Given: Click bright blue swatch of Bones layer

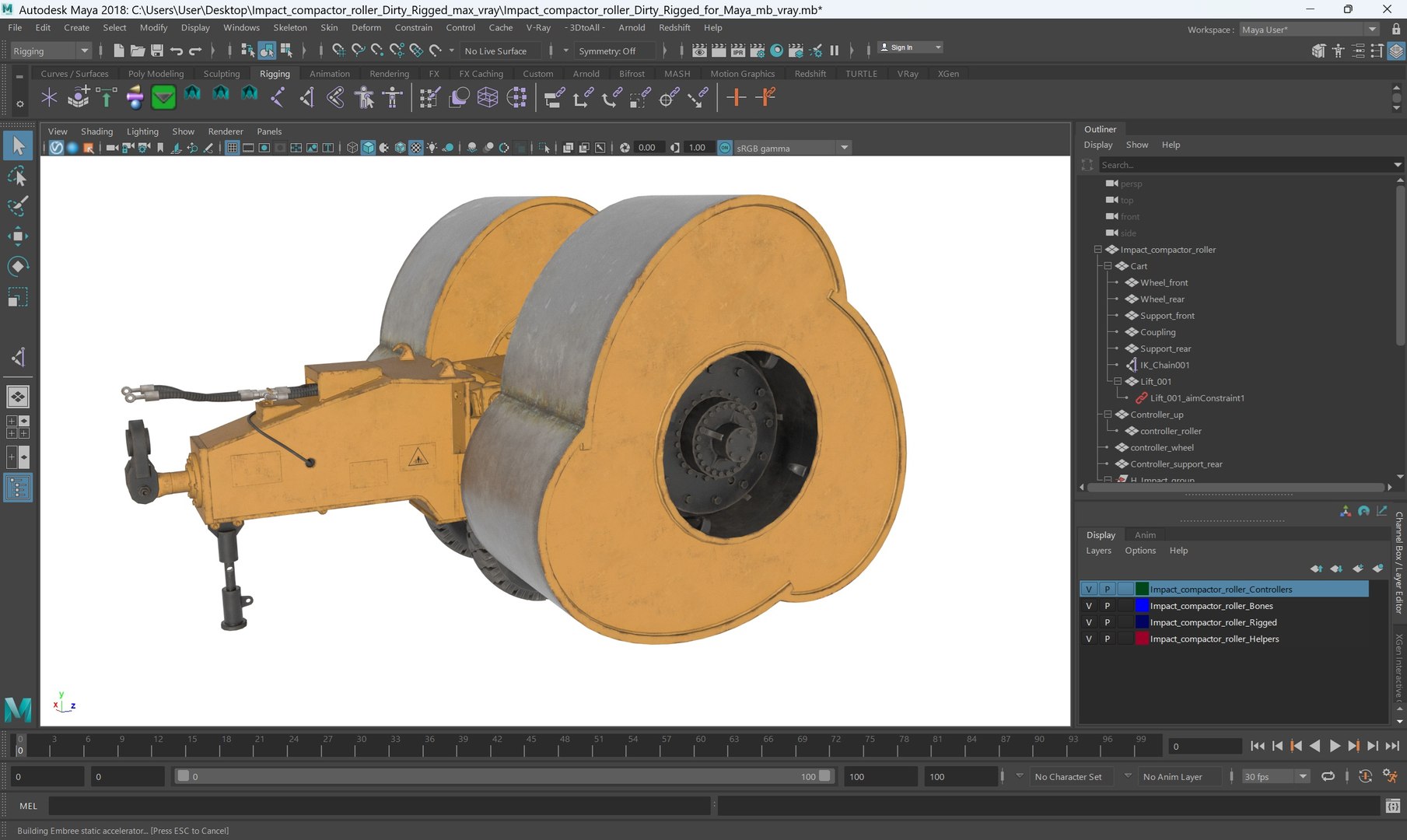Looking at the screenshot, I should coord(1142,606).
